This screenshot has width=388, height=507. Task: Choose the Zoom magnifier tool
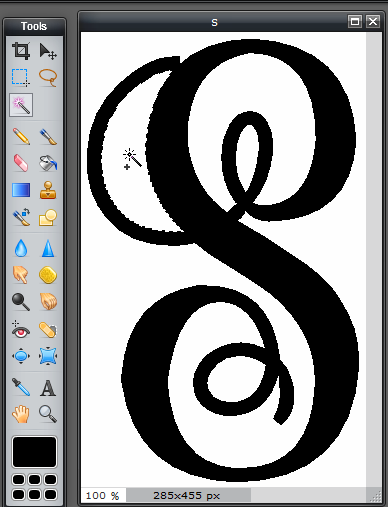tap(48, 414)
